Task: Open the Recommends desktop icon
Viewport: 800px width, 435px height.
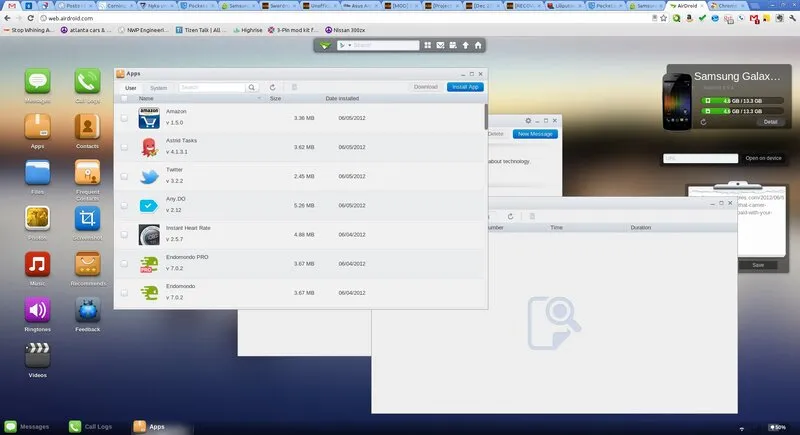Action: 87,264
